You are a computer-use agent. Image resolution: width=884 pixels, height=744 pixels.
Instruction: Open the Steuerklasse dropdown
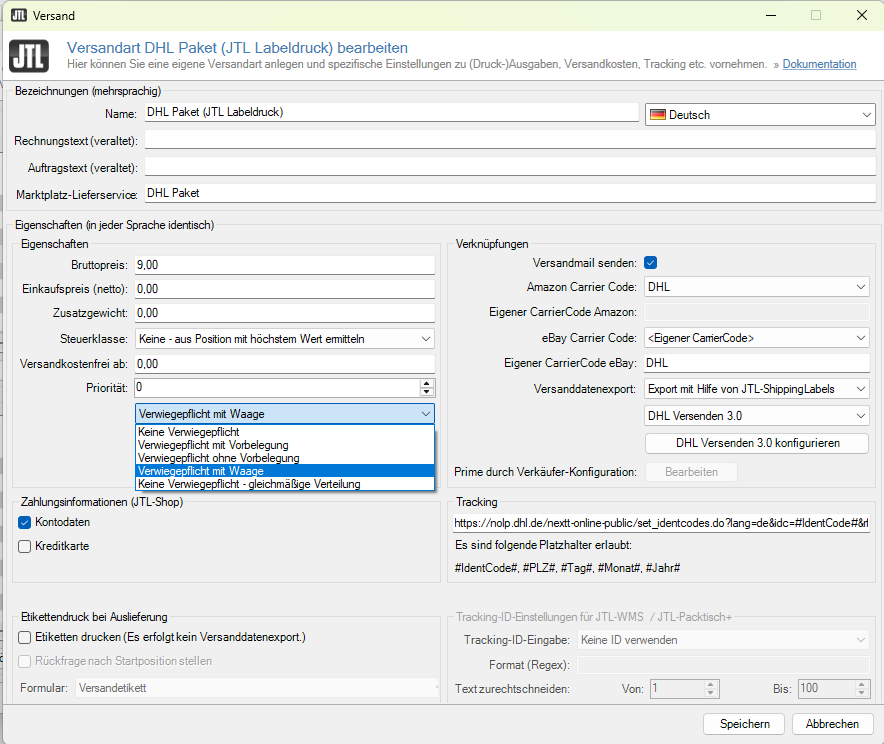285,339
